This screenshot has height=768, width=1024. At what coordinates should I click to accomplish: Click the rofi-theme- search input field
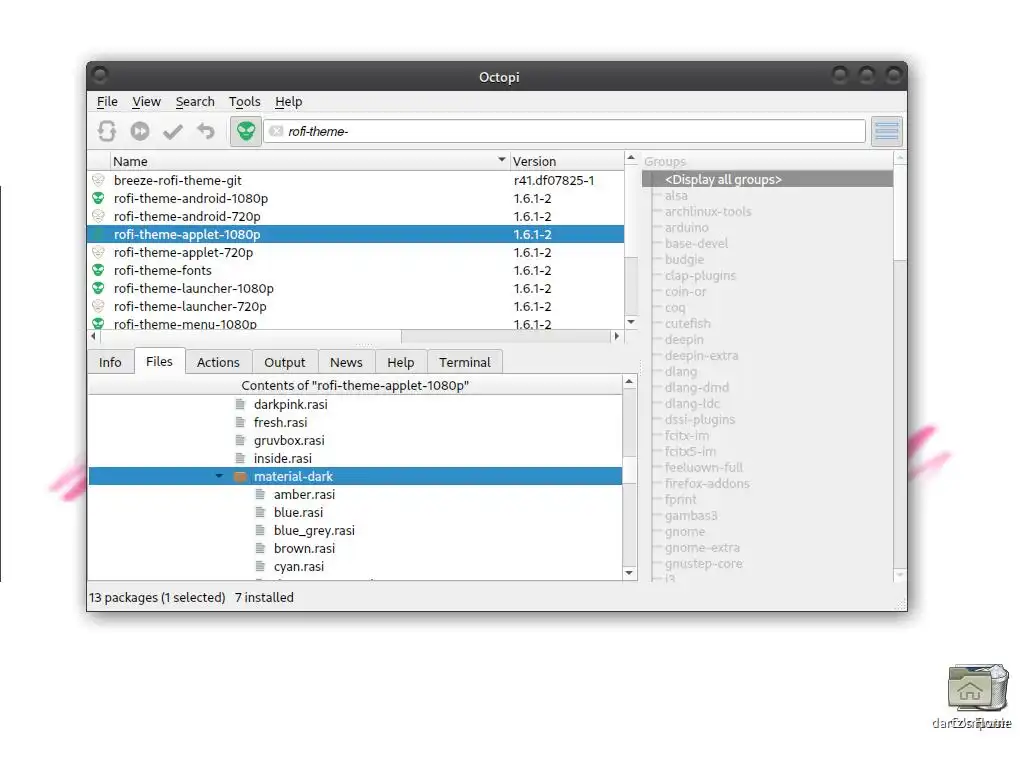coord(565,131)
